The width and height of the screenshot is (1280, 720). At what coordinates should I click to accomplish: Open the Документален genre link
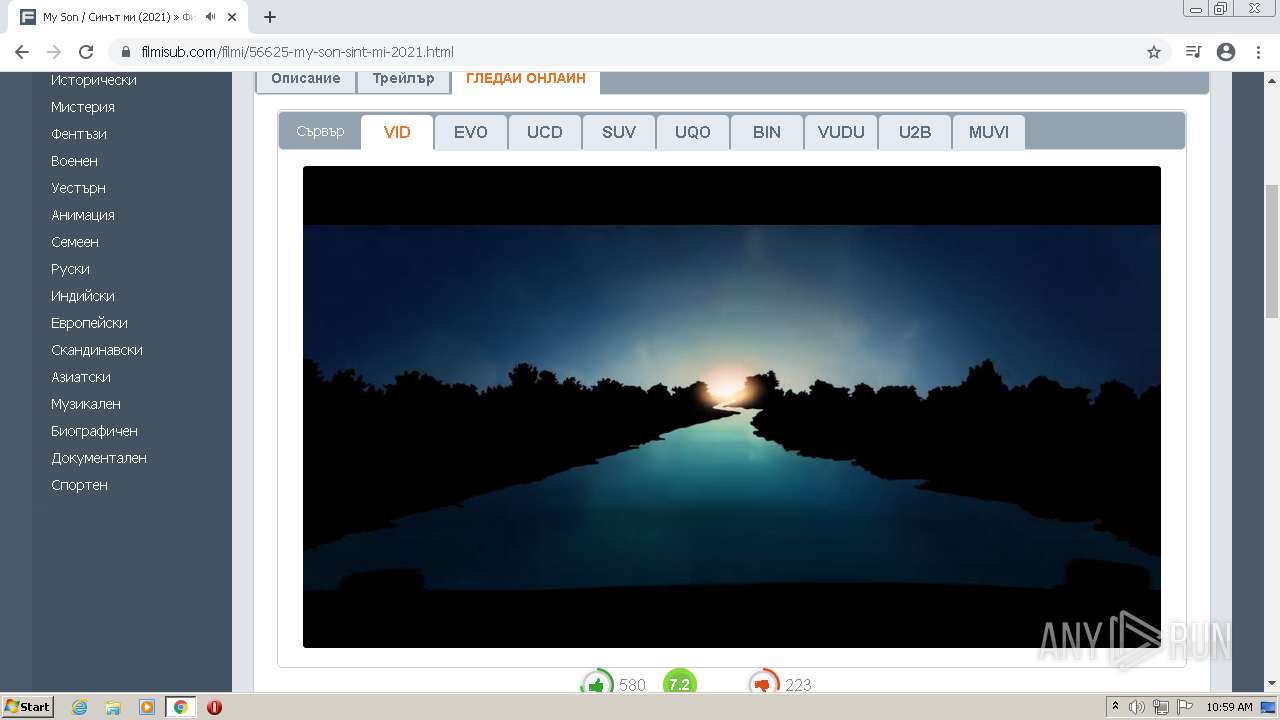click(99, 458)
